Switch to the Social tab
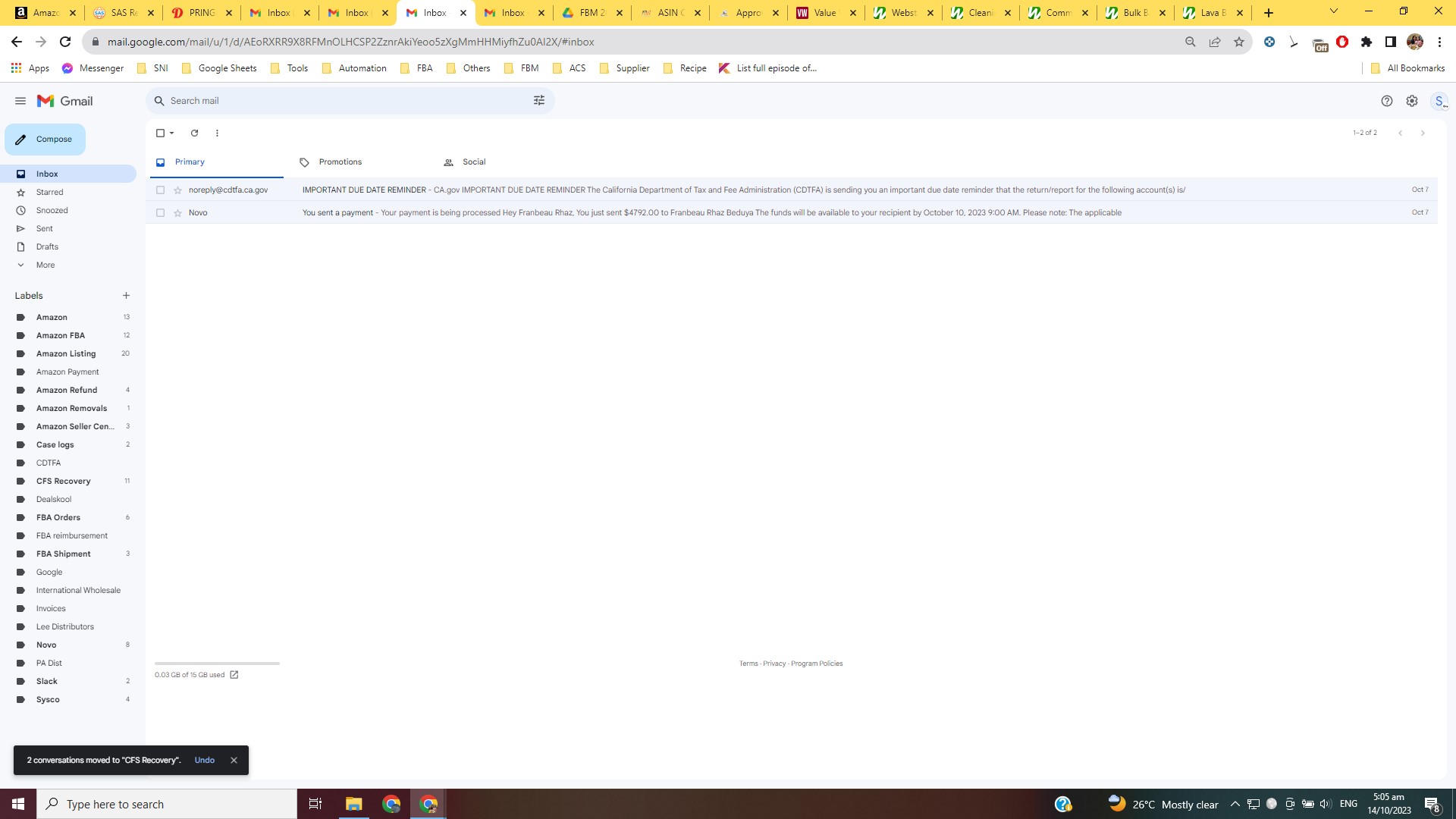Viewport: 1456px width, 819px height. tap(474, 162)
